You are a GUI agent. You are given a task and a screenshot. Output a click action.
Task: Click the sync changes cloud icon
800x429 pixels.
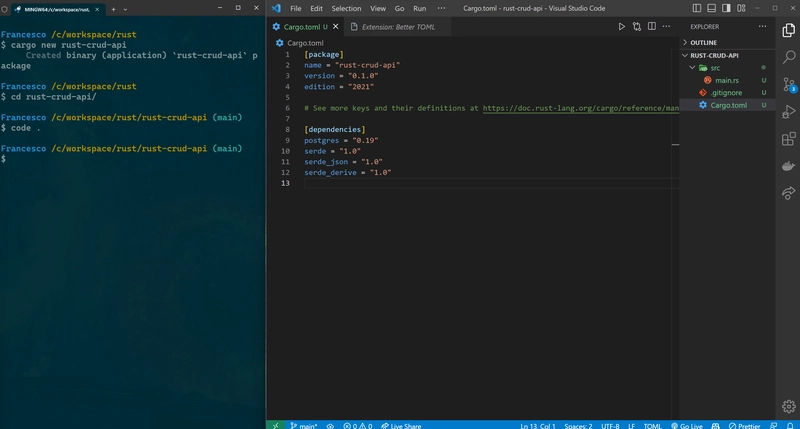click(330, 426)
